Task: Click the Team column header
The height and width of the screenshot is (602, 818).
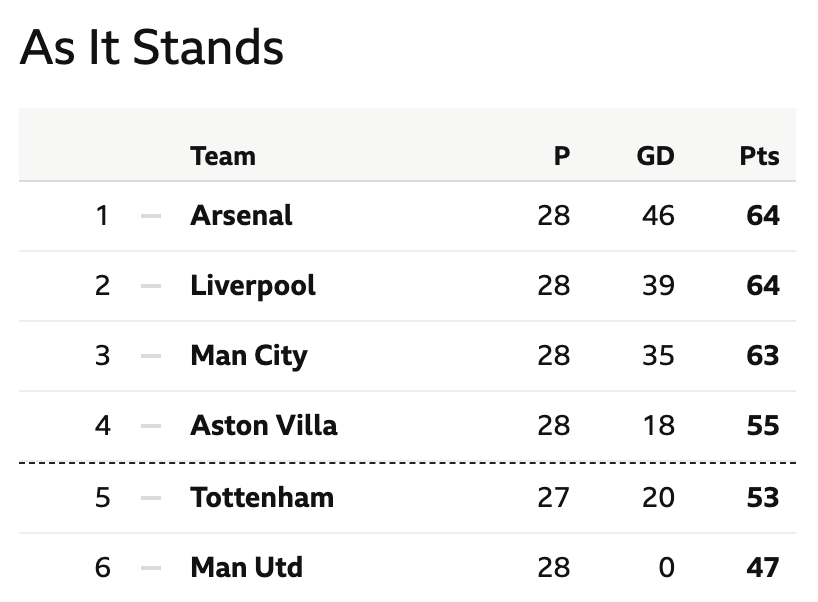Action: (x=223, y=156)
